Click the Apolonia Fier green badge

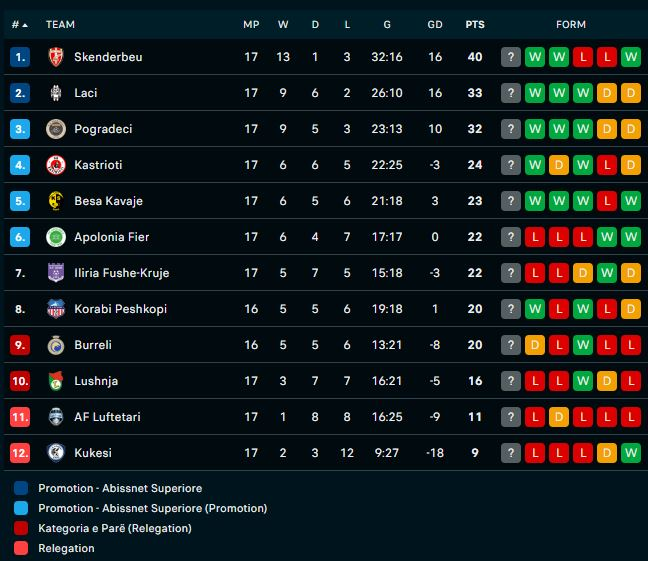[56, 237]
